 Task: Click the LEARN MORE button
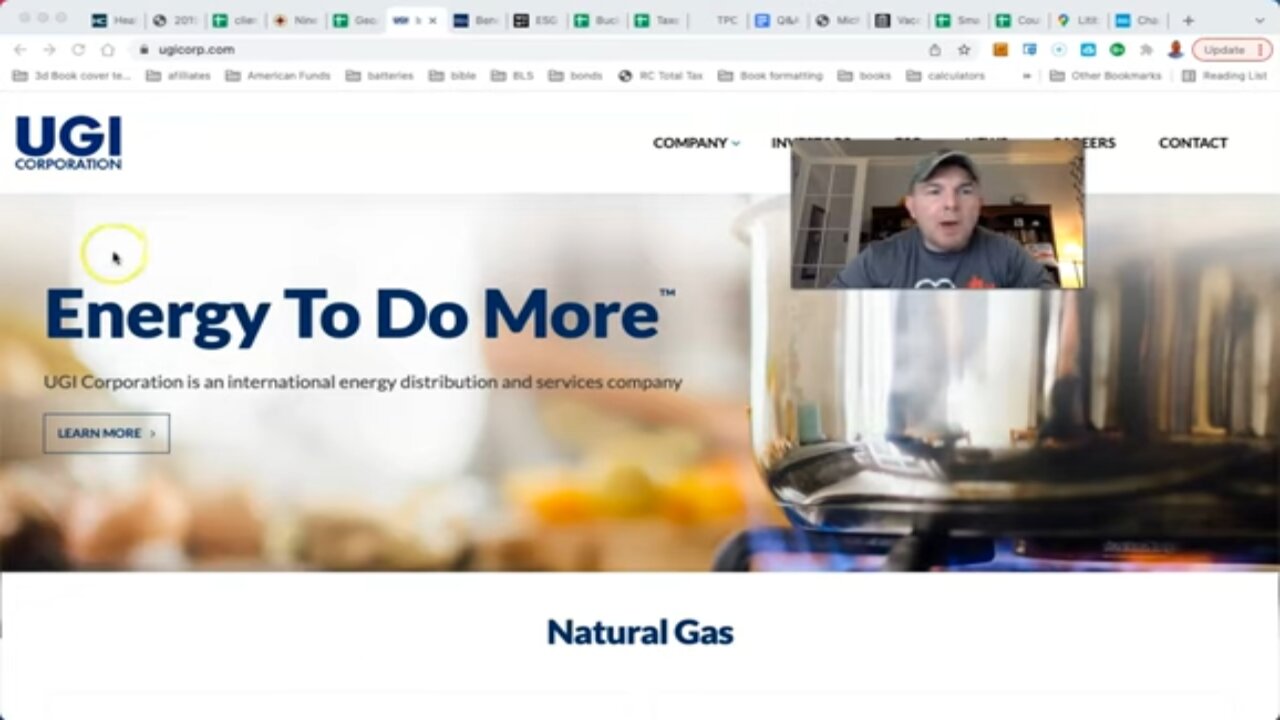click(106, 433)
